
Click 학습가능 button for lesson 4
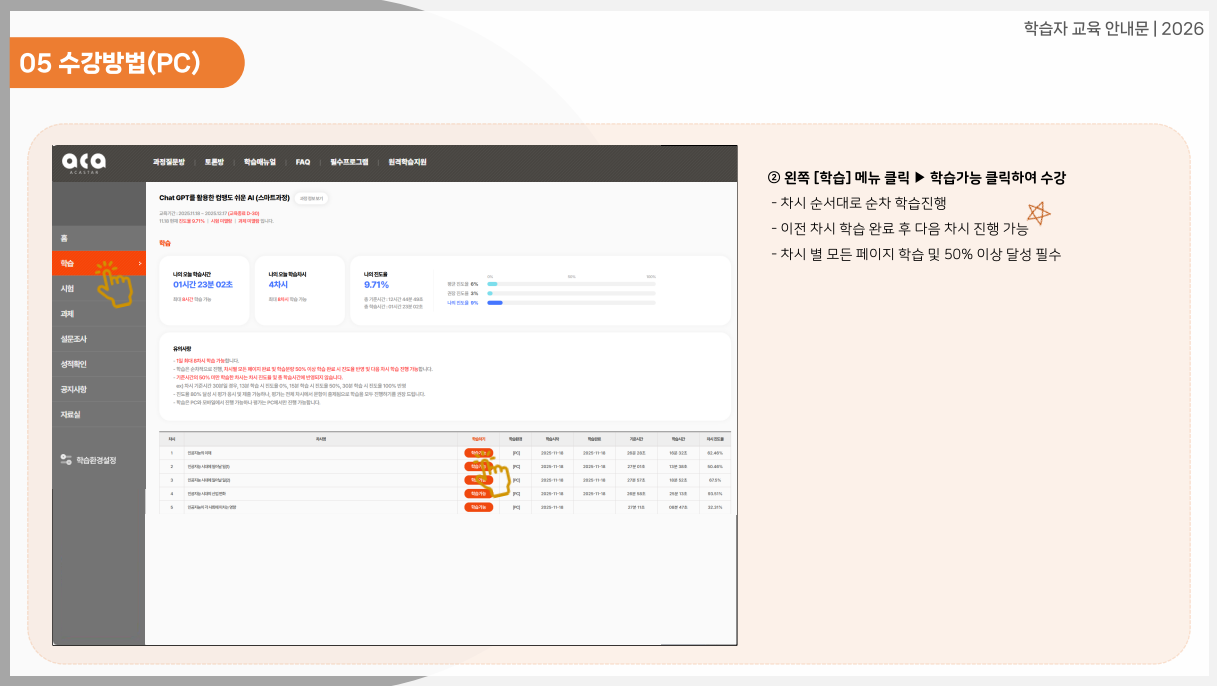click(478, 494)
